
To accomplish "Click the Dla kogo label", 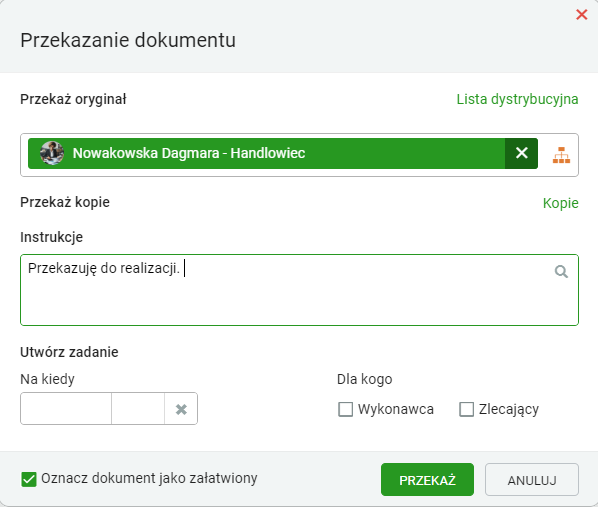I will [x=365, y=380].
